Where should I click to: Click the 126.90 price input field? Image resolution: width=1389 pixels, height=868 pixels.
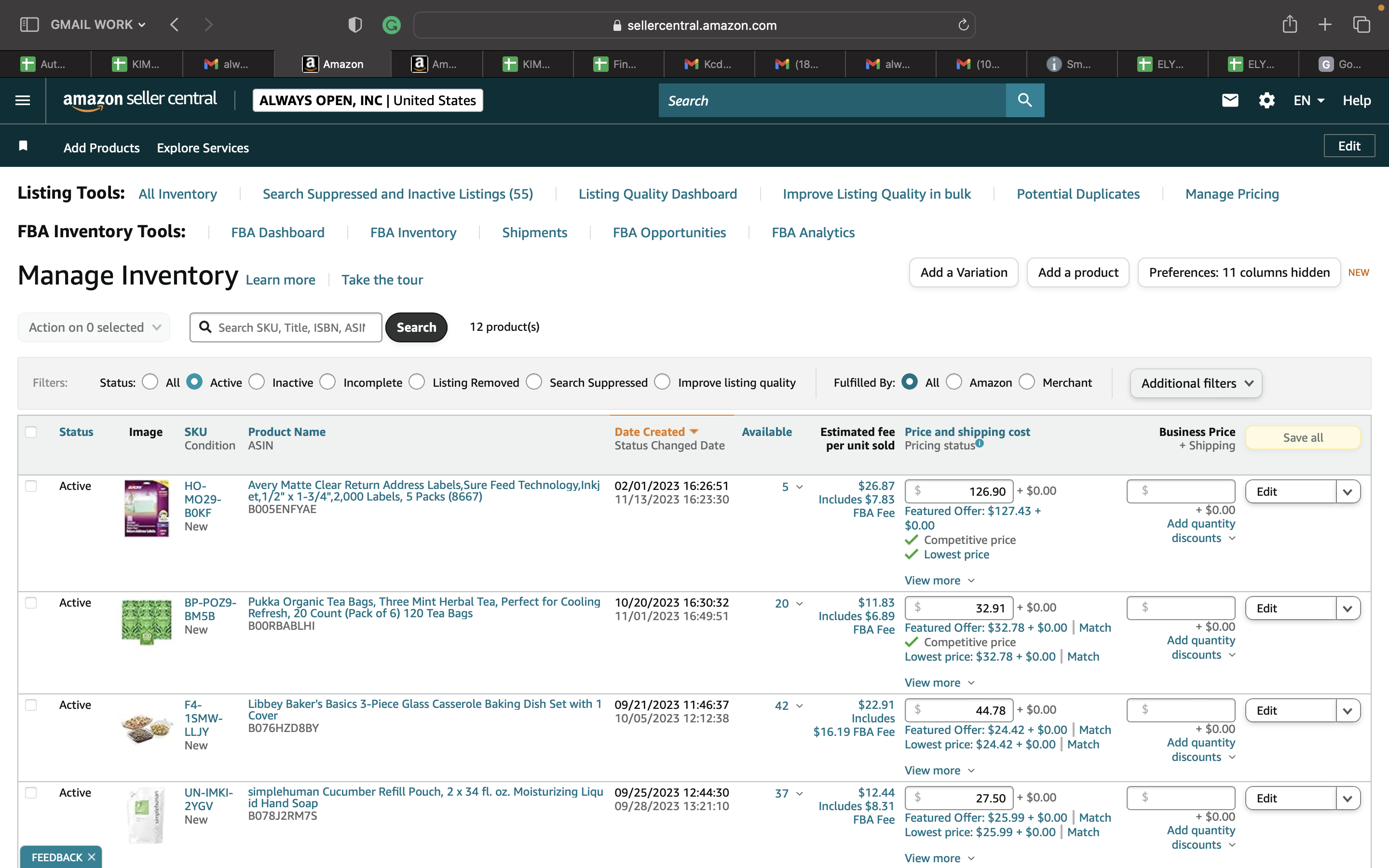point(959,491)
